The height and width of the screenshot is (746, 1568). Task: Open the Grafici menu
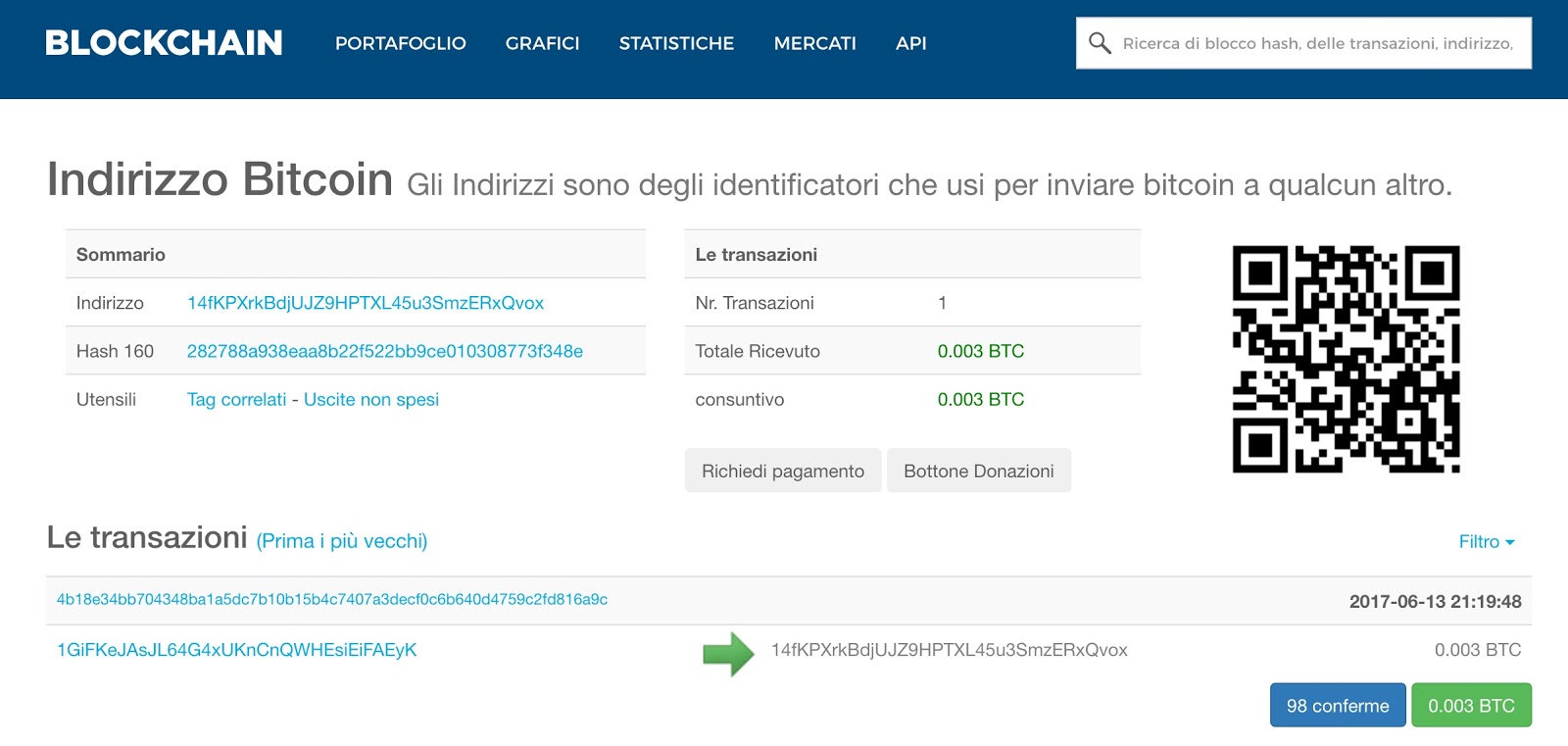(x=543, y=43)
